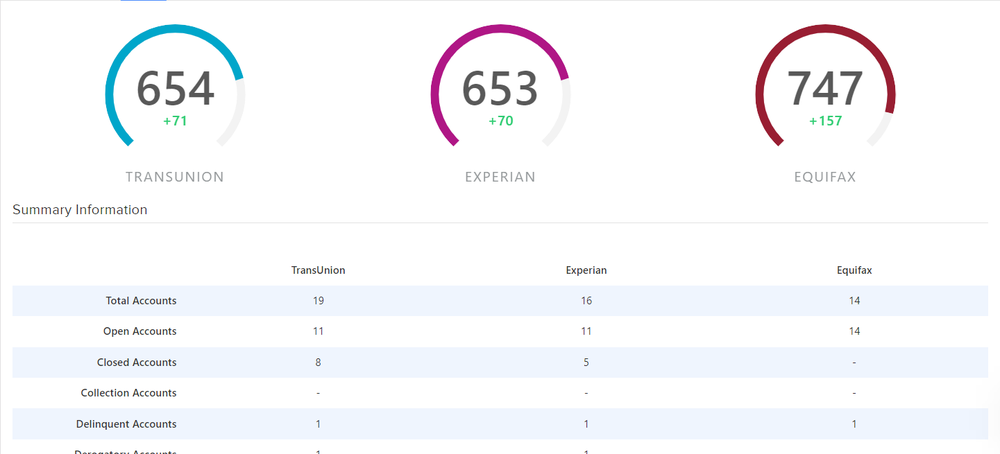Click the Closed Accounts row label

(x=137, y=363)
